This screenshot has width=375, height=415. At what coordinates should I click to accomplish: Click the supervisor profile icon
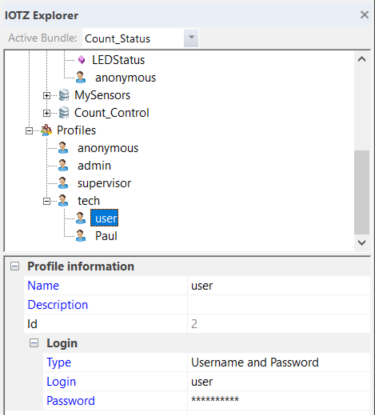click(x=63, y=183)
